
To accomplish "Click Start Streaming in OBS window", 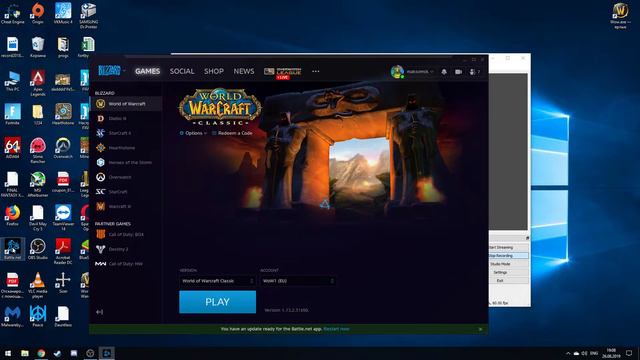I will coord(508,247).
